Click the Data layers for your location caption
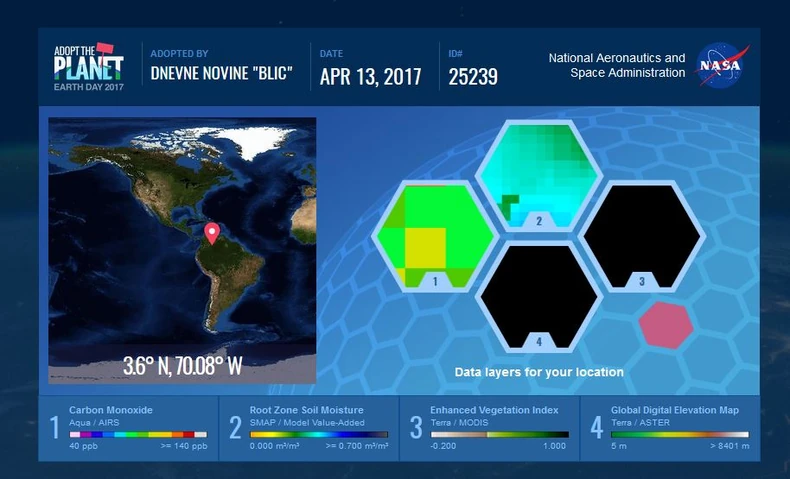The width and height of the screenshot is (790, 479). (539, 372)
